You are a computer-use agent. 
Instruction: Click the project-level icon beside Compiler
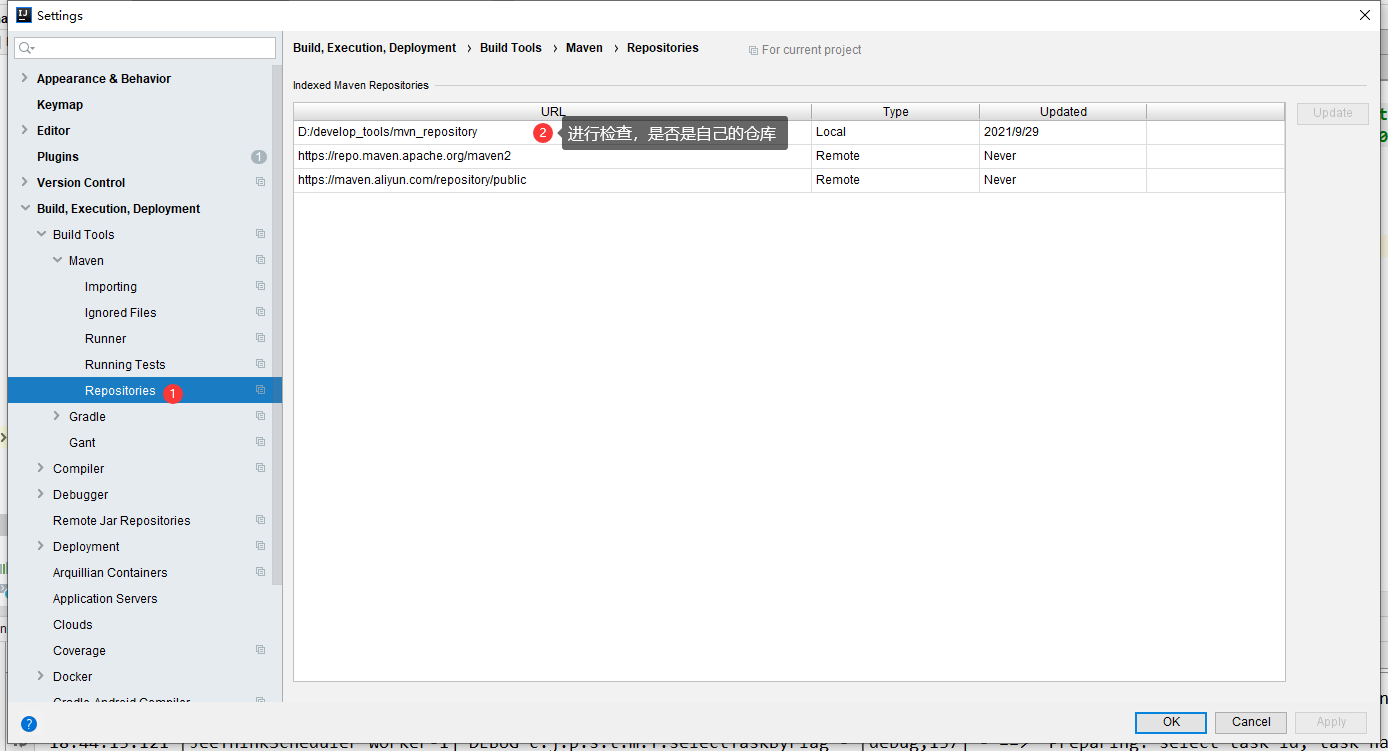click(260, 468)
